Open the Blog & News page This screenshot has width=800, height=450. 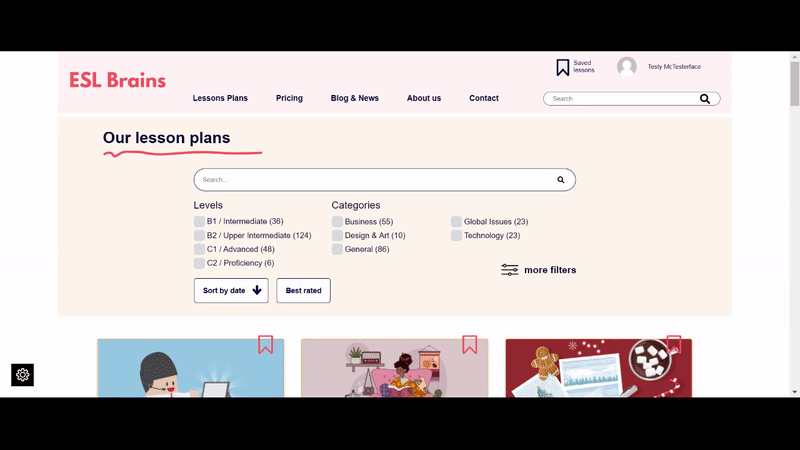(355, 98)
